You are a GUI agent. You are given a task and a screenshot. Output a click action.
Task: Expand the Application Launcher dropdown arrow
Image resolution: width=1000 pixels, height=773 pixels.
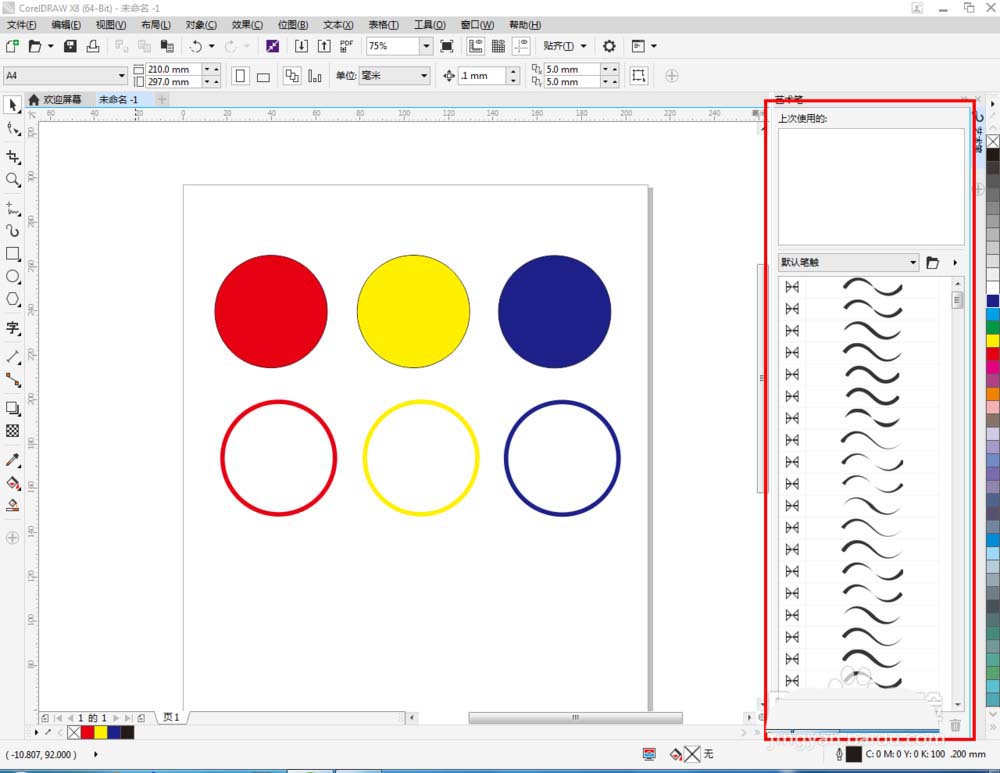pyautogui.click(x=654, y=46)
